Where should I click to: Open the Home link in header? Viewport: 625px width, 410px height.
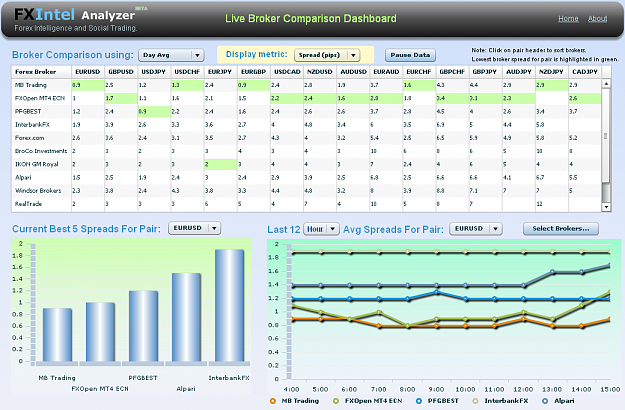(x=568, y=18)
